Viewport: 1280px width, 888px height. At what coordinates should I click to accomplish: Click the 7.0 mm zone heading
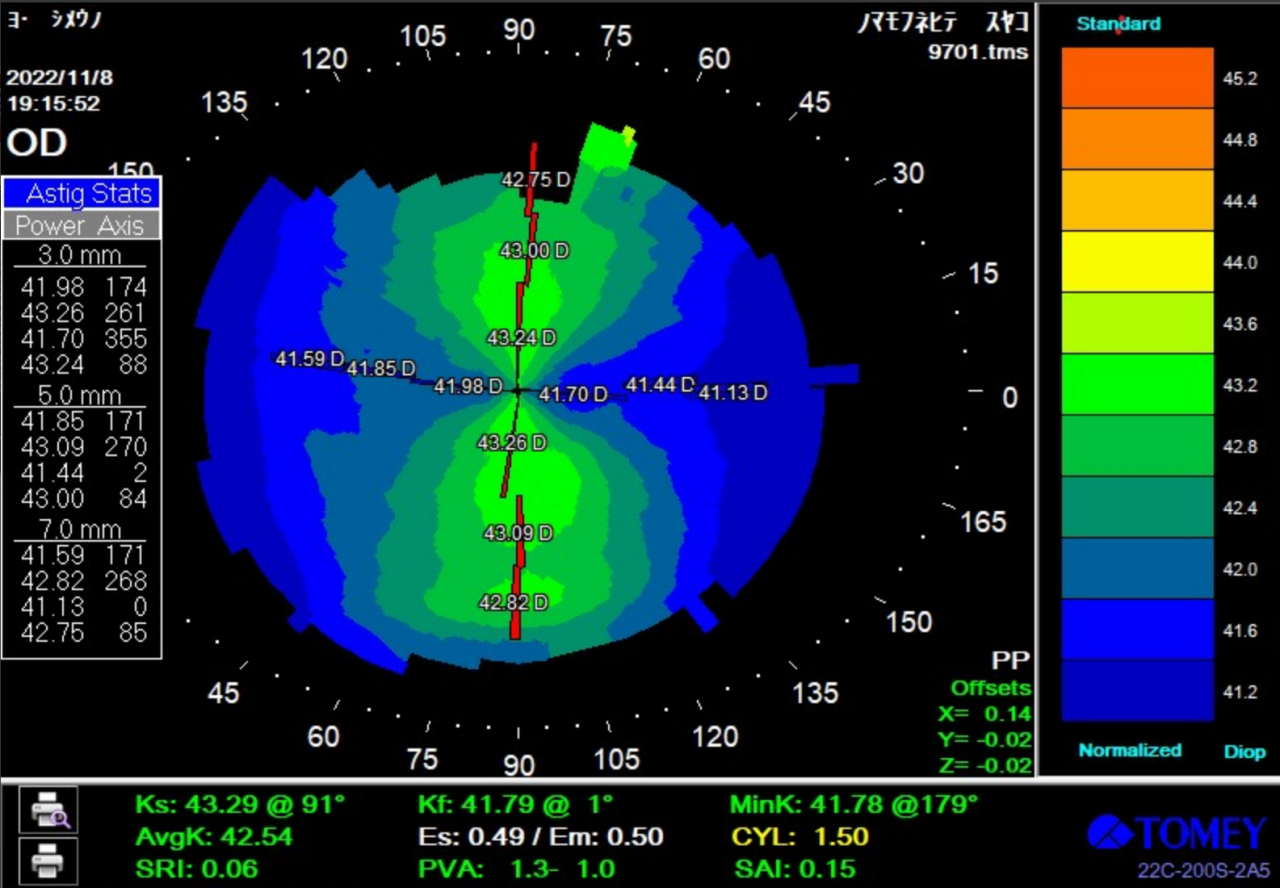click(80, 529)
